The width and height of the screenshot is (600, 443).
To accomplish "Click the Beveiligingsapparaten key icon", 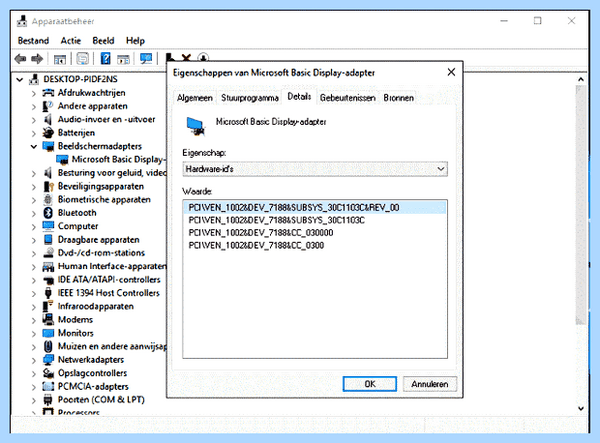I will (48, 186).
